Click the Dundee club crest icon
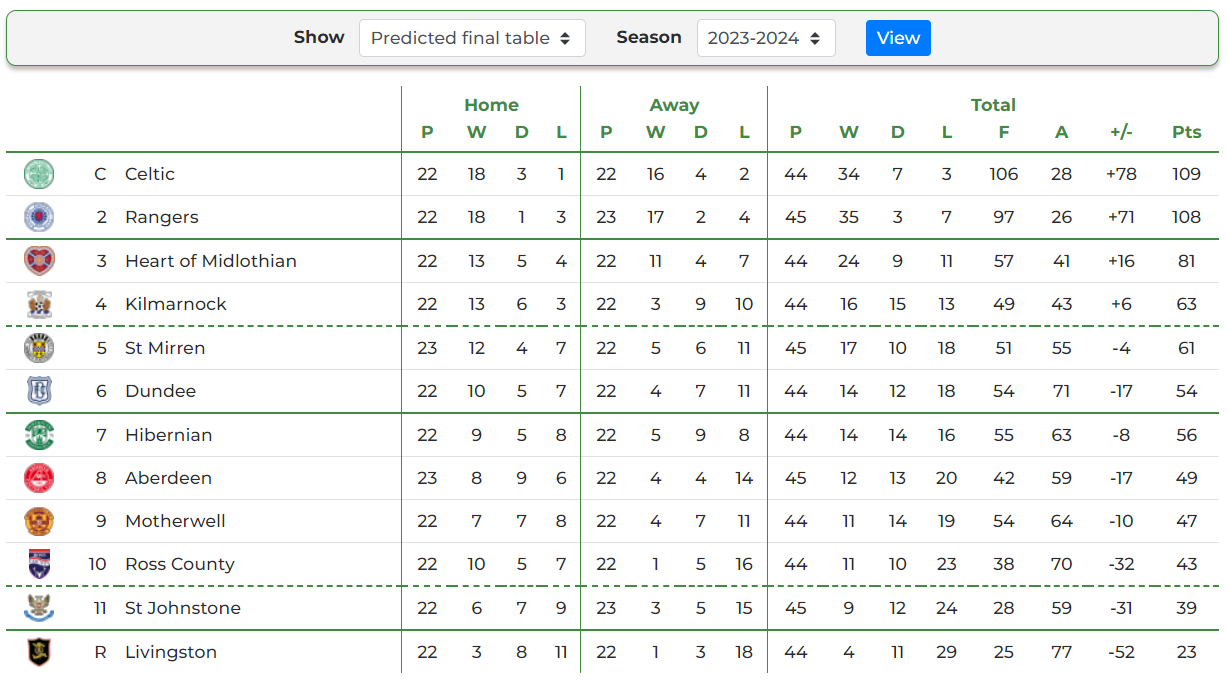 pos(39,391)
